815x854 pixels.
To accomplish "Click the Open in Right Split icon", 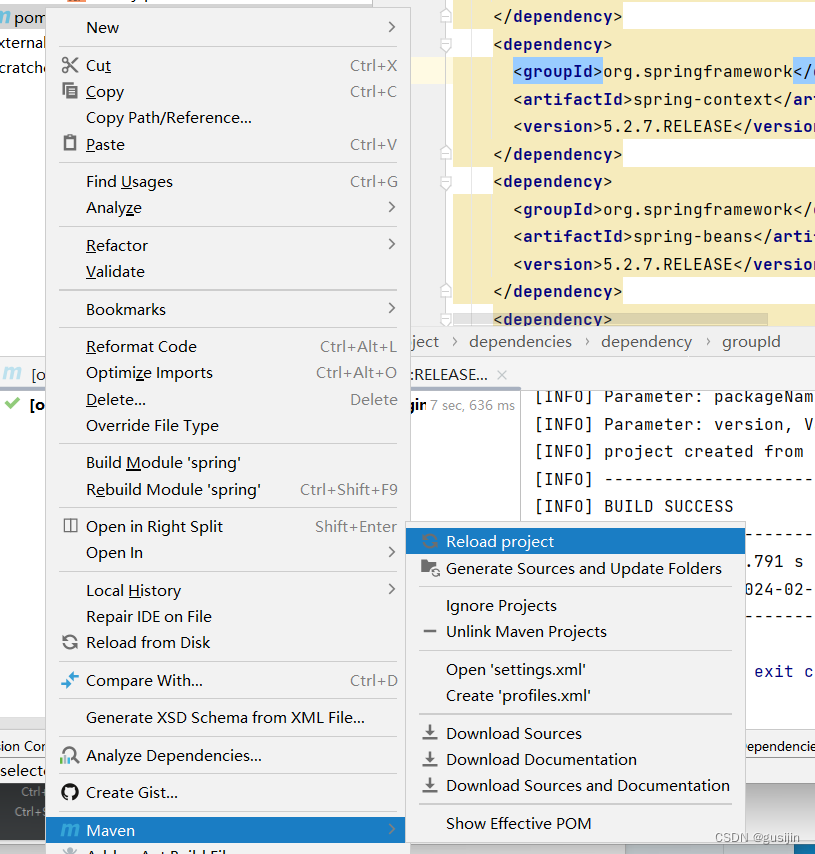I will tap(70, 526).
